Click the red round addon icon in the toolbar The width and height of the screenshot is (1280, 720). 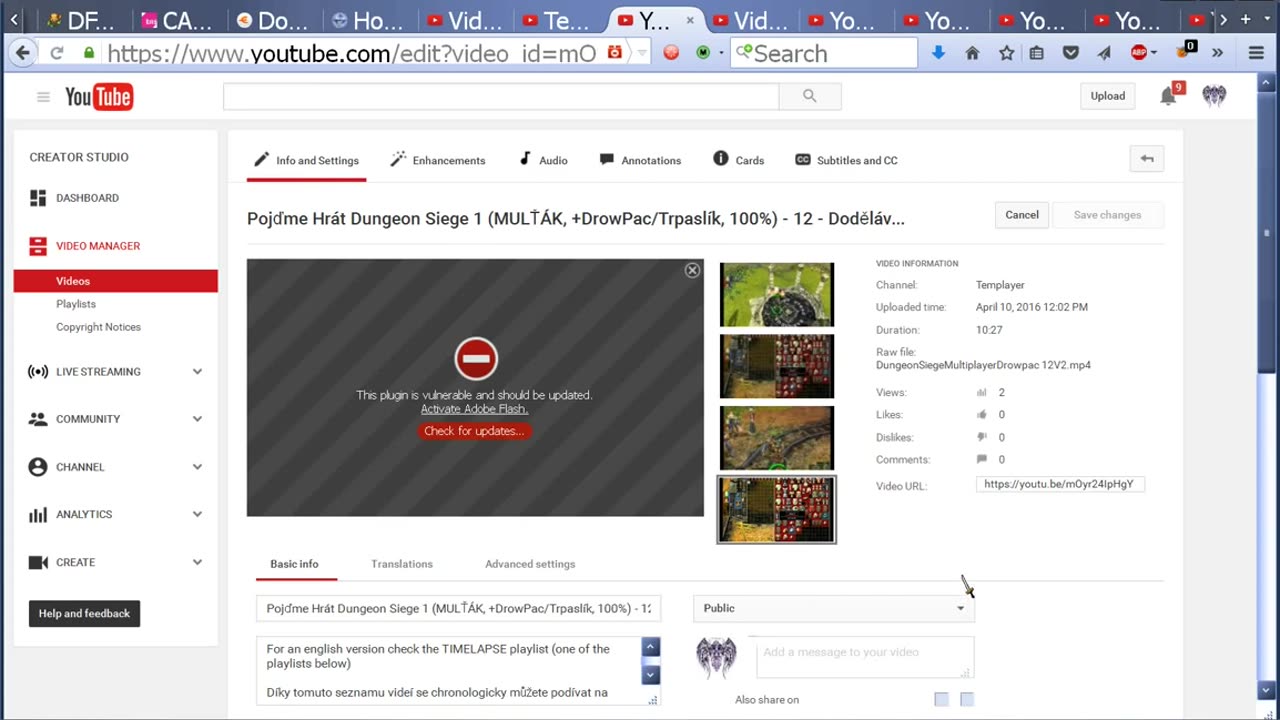(671, 53)
